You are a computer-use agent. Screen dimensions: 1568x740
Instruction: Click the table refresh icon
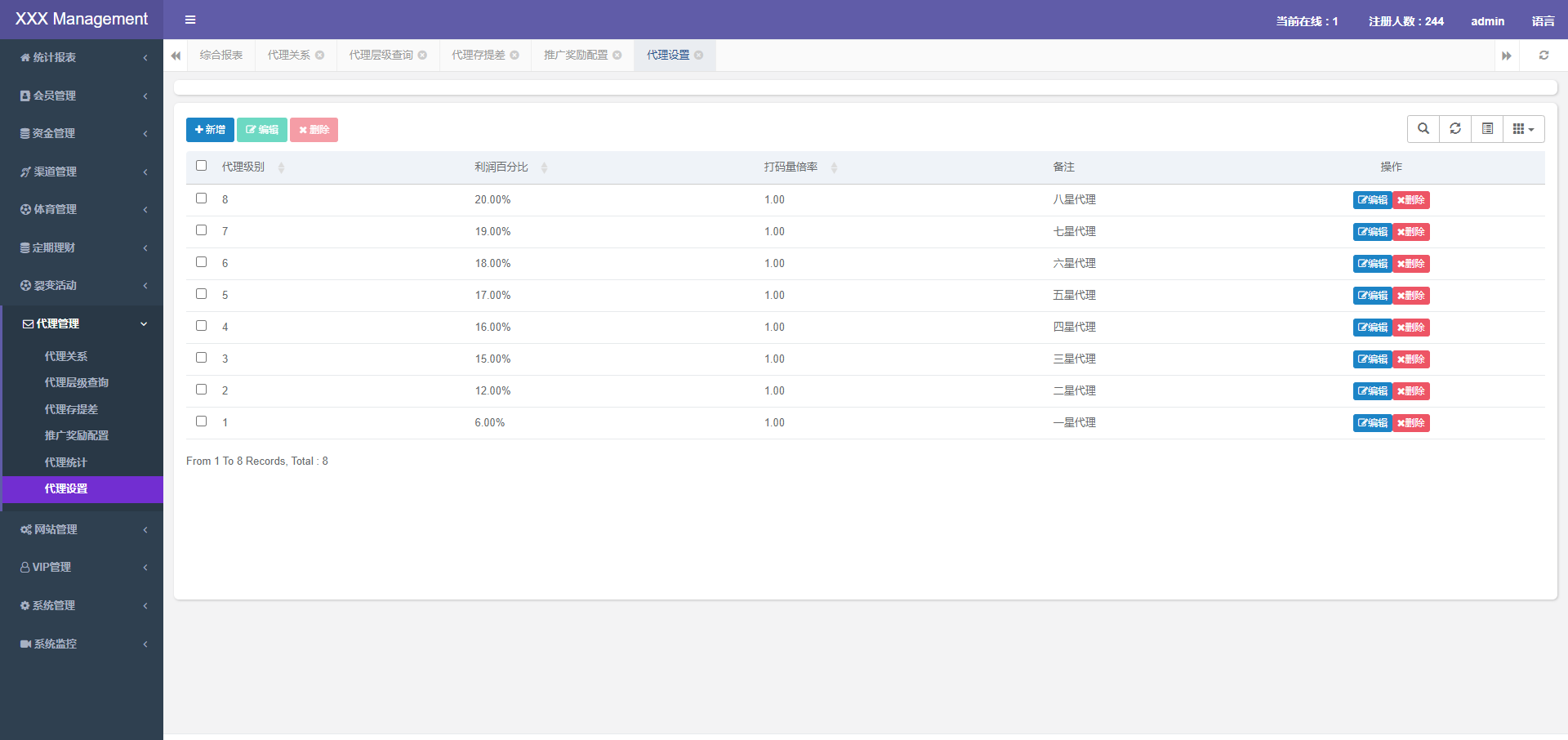click(1455, 129)
